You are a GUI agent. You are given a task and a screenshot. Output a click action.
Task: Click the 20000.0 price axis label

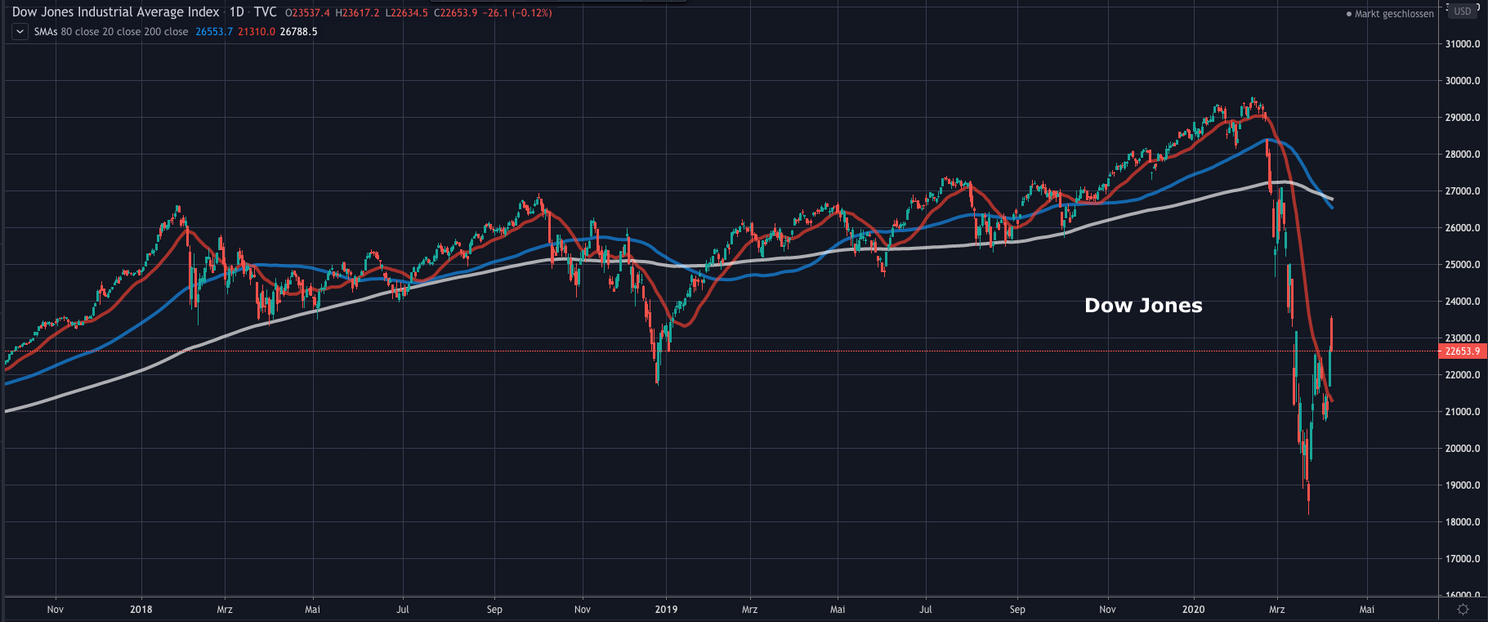click(x=1461, y=449)
